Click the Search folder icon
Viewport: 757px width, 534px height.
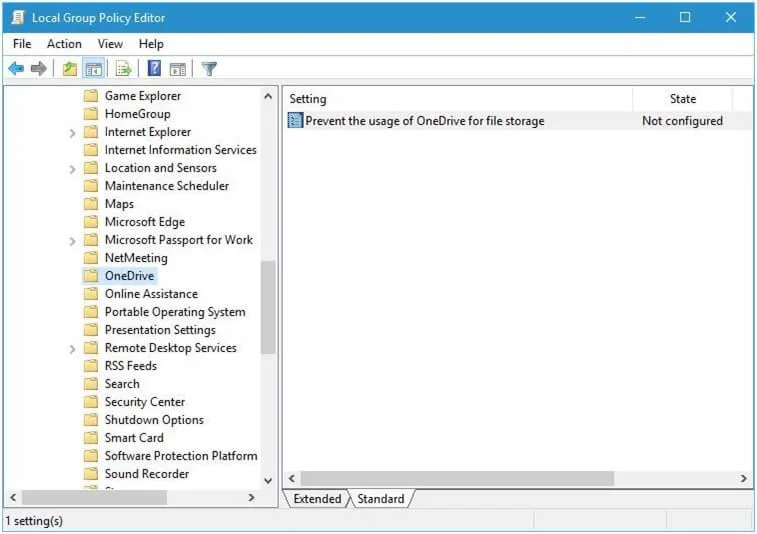(x=91, y=384)
